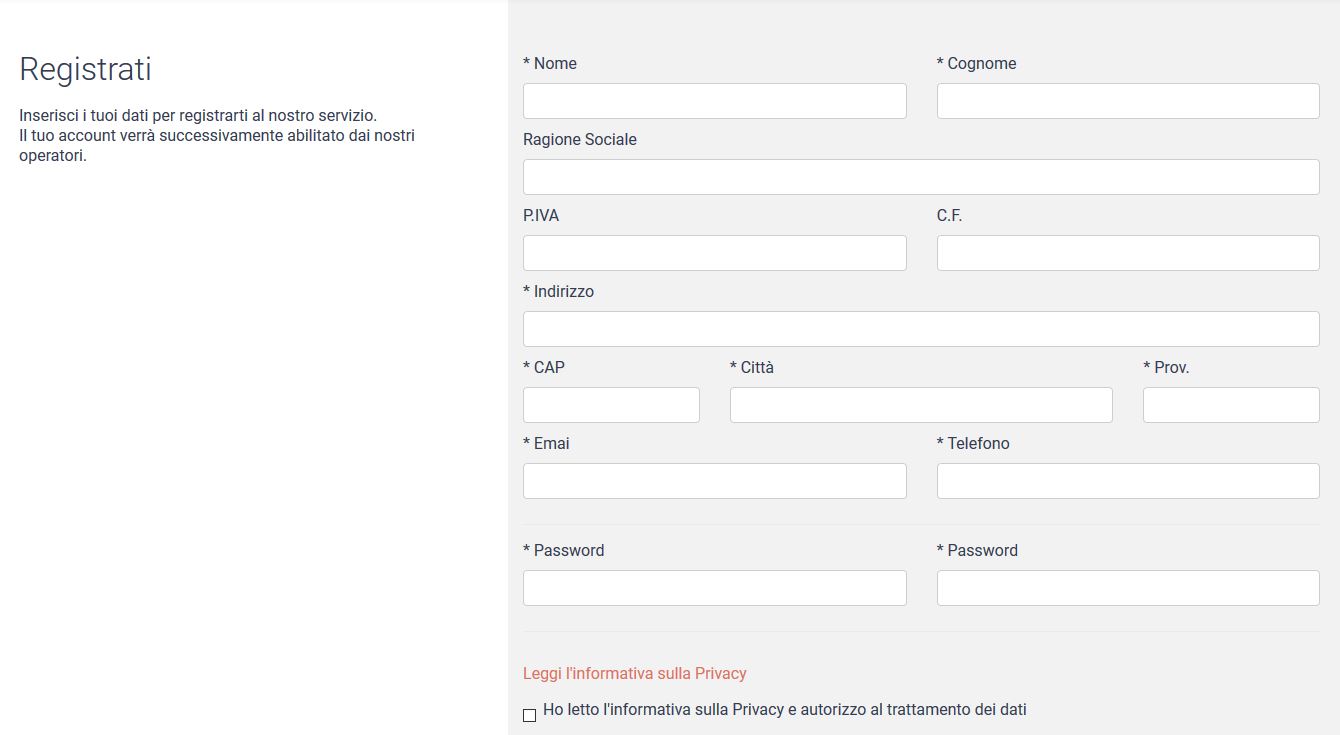Open Leggi l'informativa sulla Privacy link

pos(635,673)
